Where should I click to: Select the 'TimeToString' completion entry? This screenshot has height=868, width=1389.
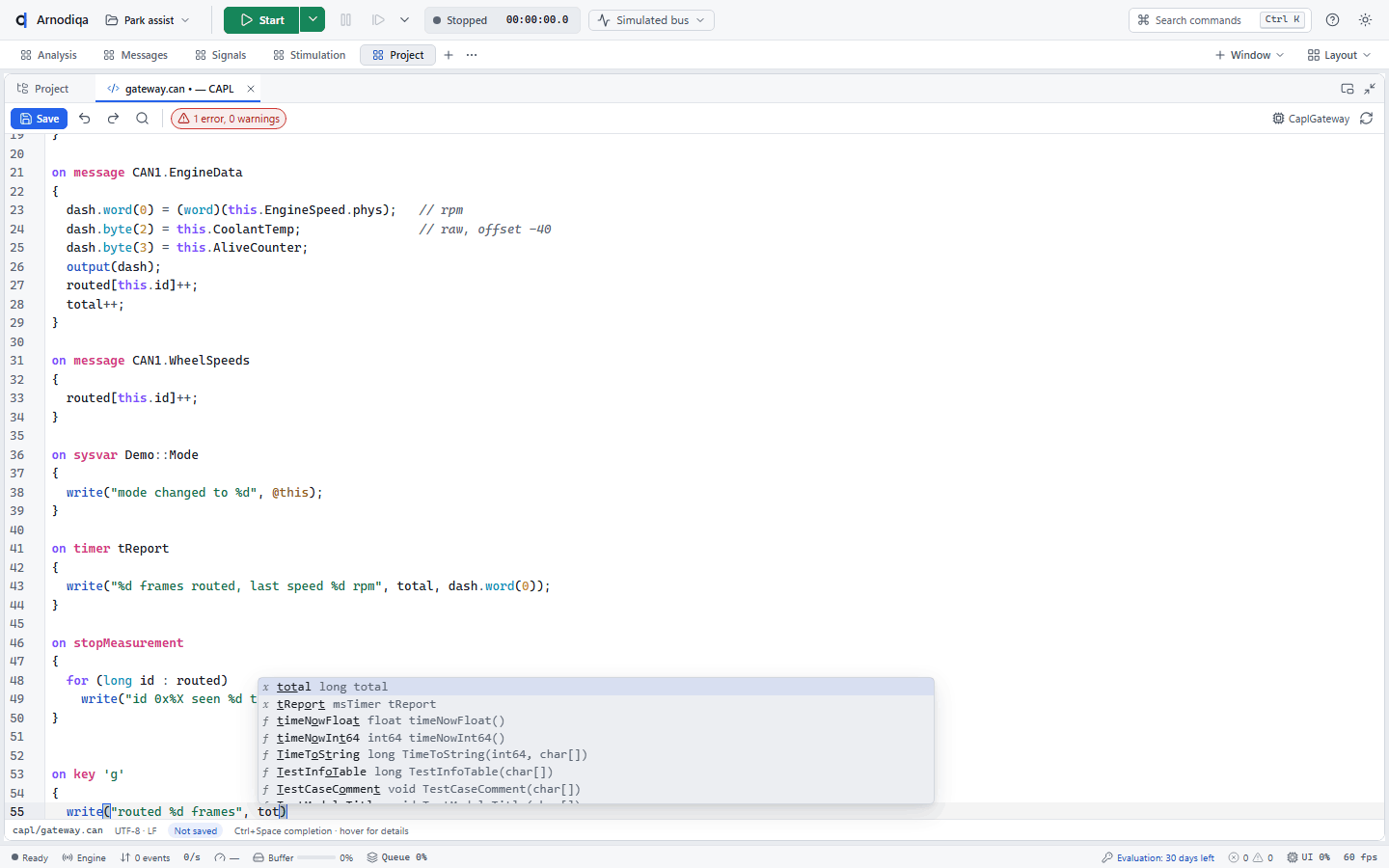click(596, 754)
